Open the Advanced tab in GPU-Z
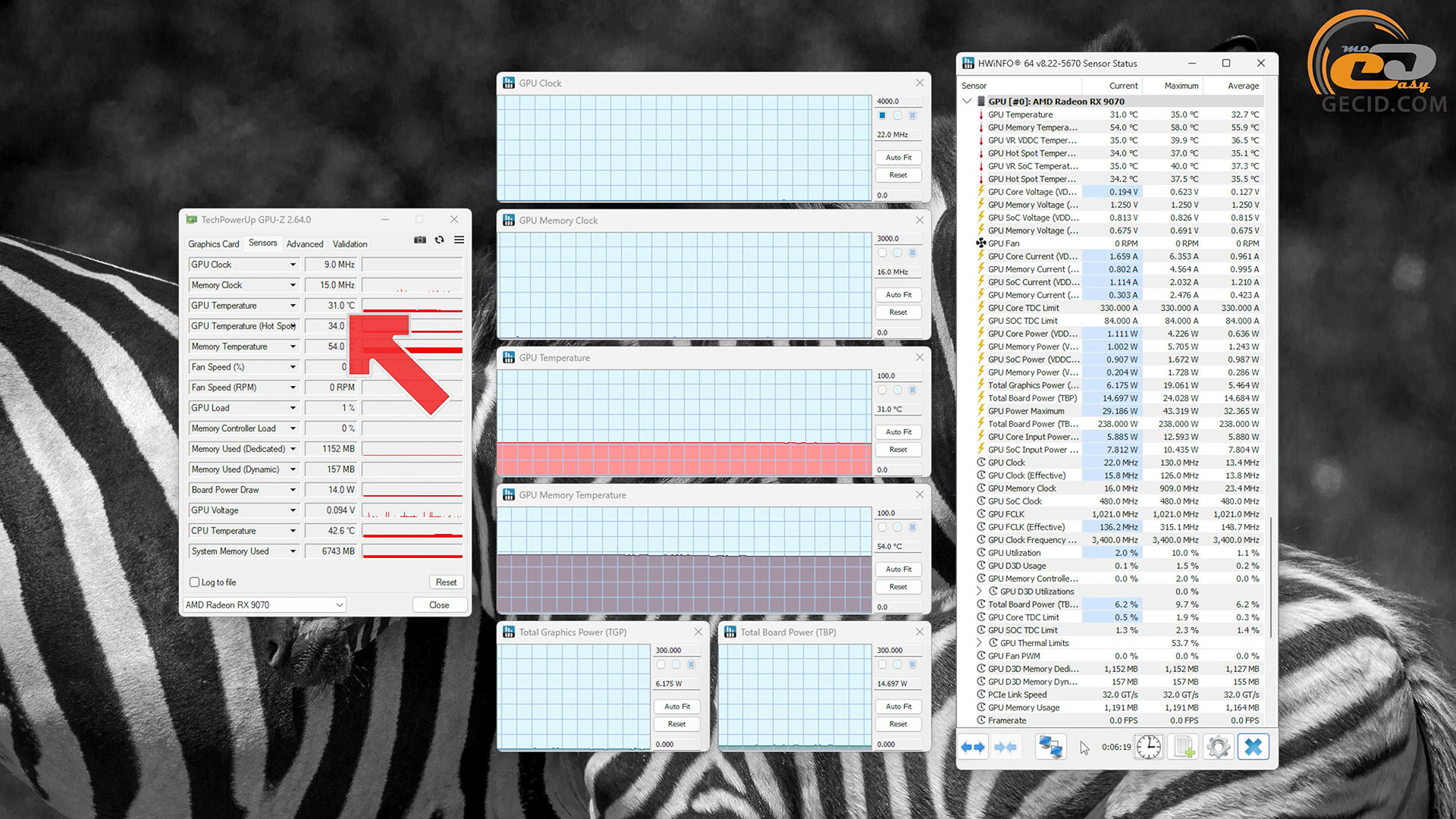The width and height of the screenshot is (1456, 819). 305,244
